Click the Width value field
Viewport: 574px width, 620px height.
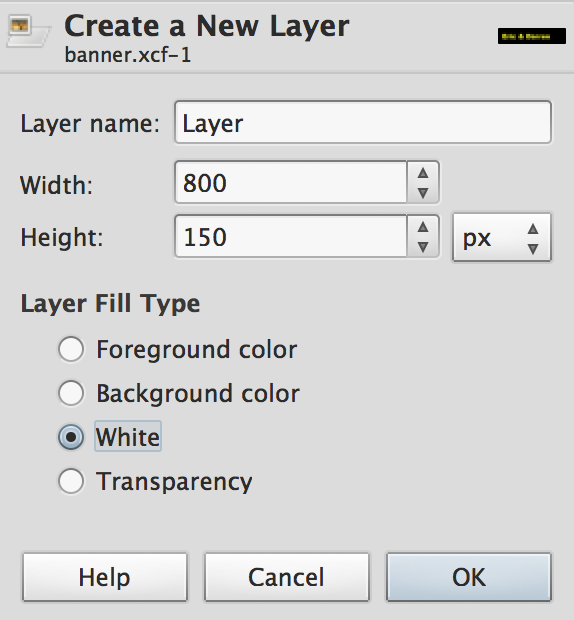point(291,182)
